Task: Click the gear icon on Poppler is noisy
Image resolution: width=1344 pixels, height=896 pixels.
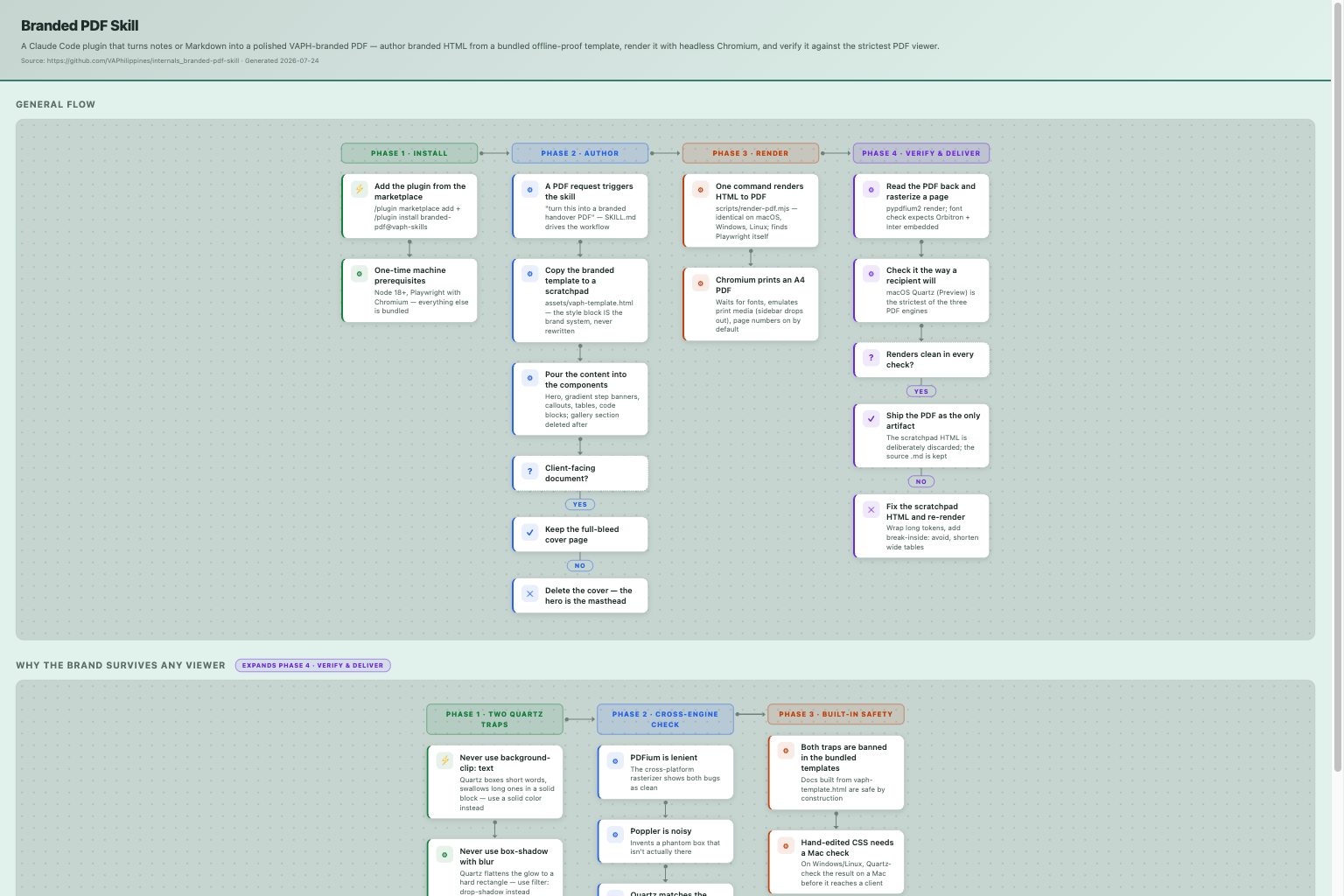Action: click(x=615, y=834)
